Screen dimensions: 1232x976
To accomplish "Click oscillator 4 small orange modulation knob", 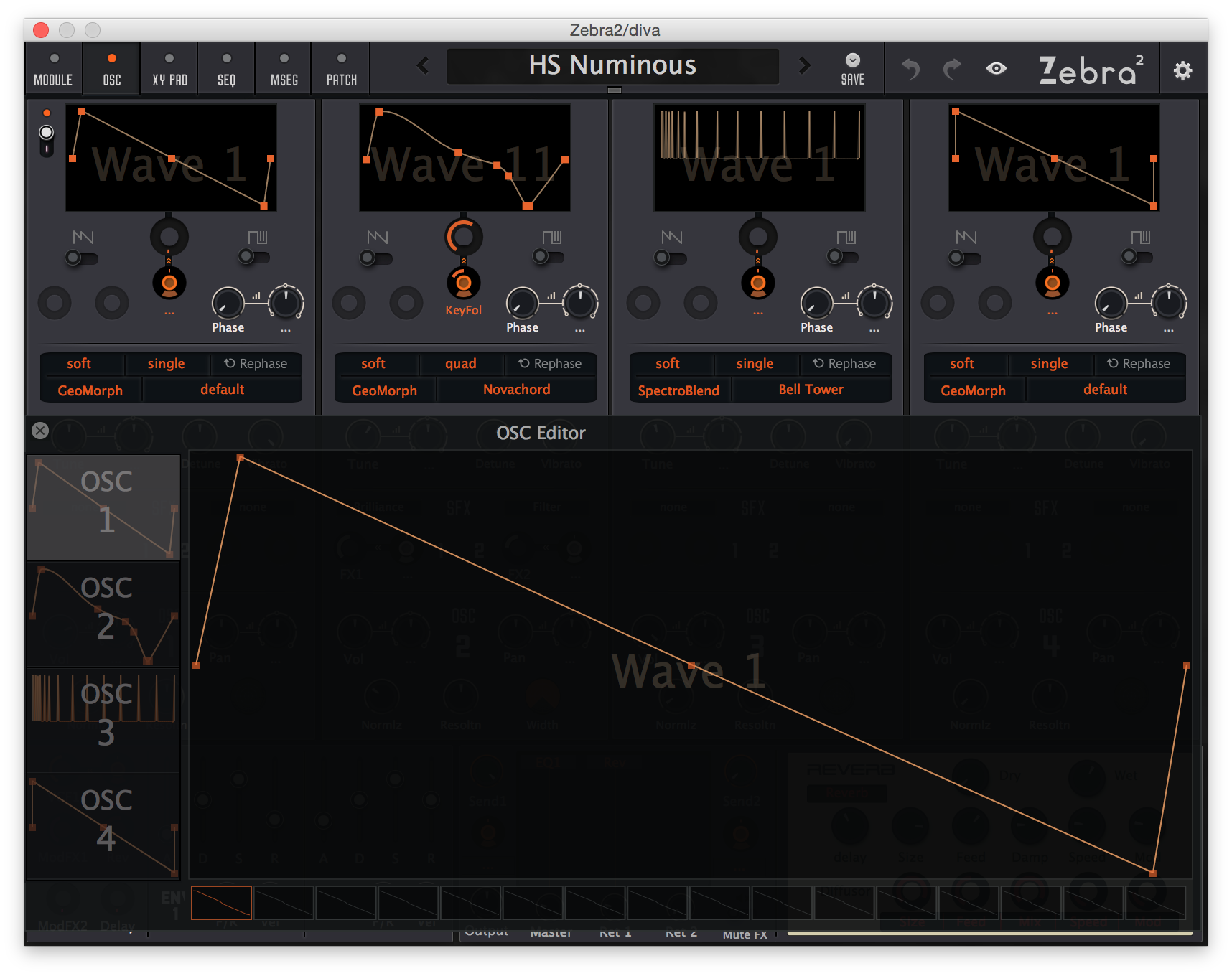I will pos(1053,283).
